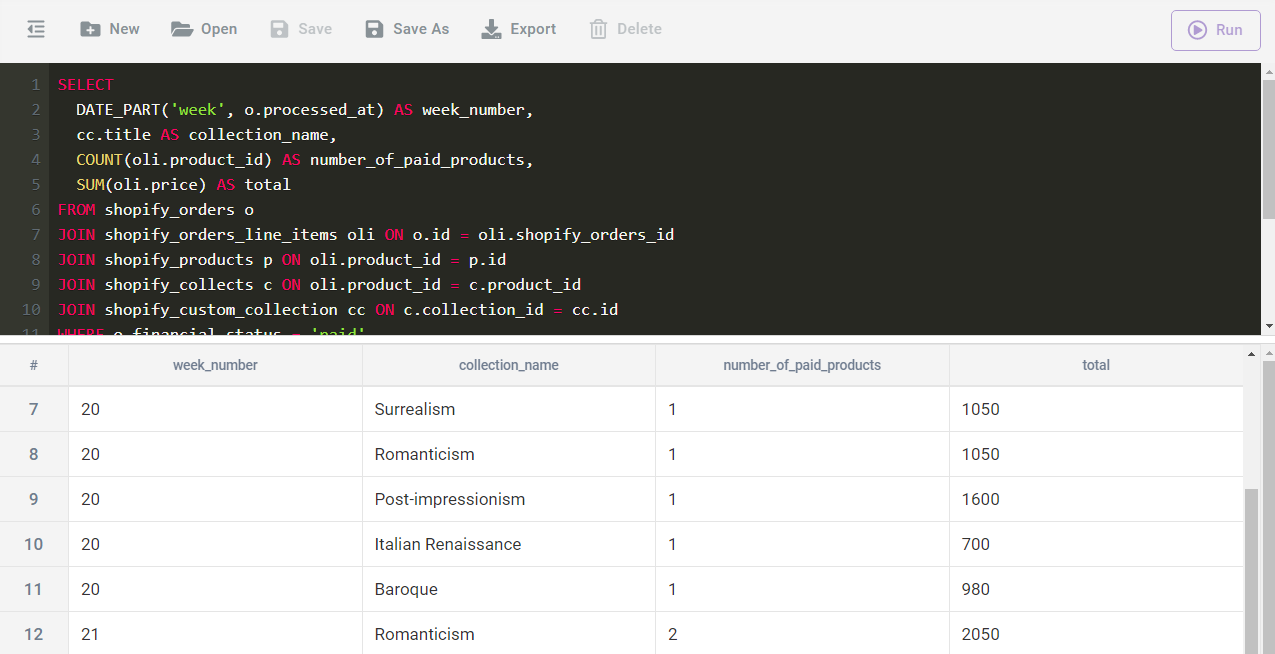The width and height of the screenshot is (1275, 654).
Task: Select the Italian Renaissance cell
Action: 509,544
